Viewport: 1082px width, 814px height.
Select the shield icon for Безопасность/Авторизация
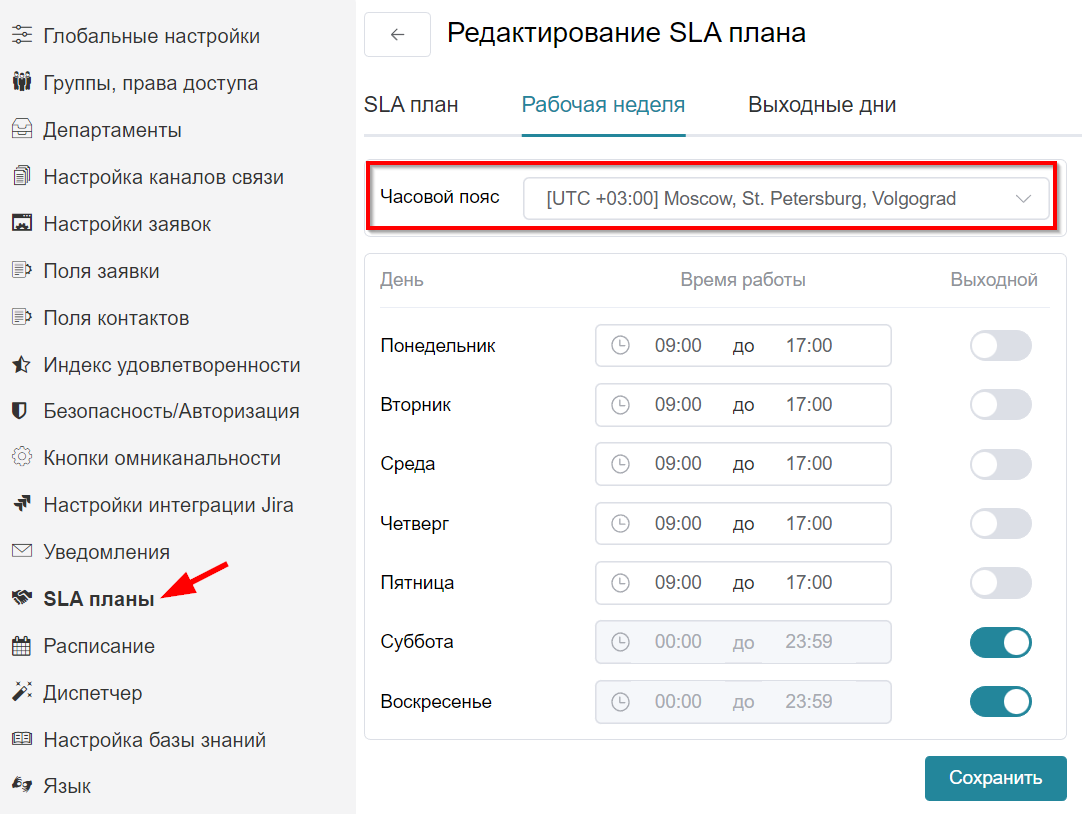pyautogui.click(x=22, y=411)
